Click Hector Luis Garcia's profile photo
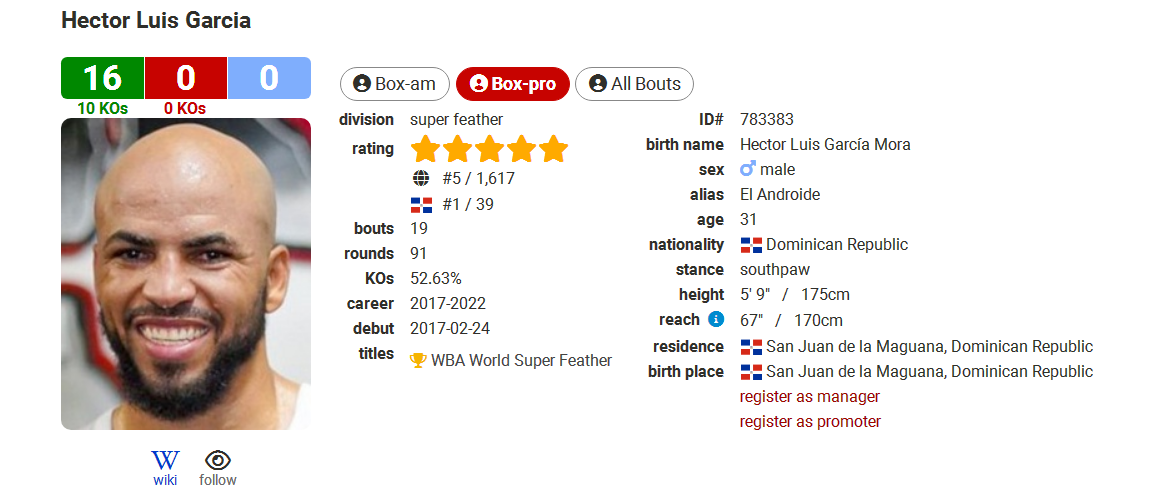This screenshot has width=1168, height=497. [185, 274]
